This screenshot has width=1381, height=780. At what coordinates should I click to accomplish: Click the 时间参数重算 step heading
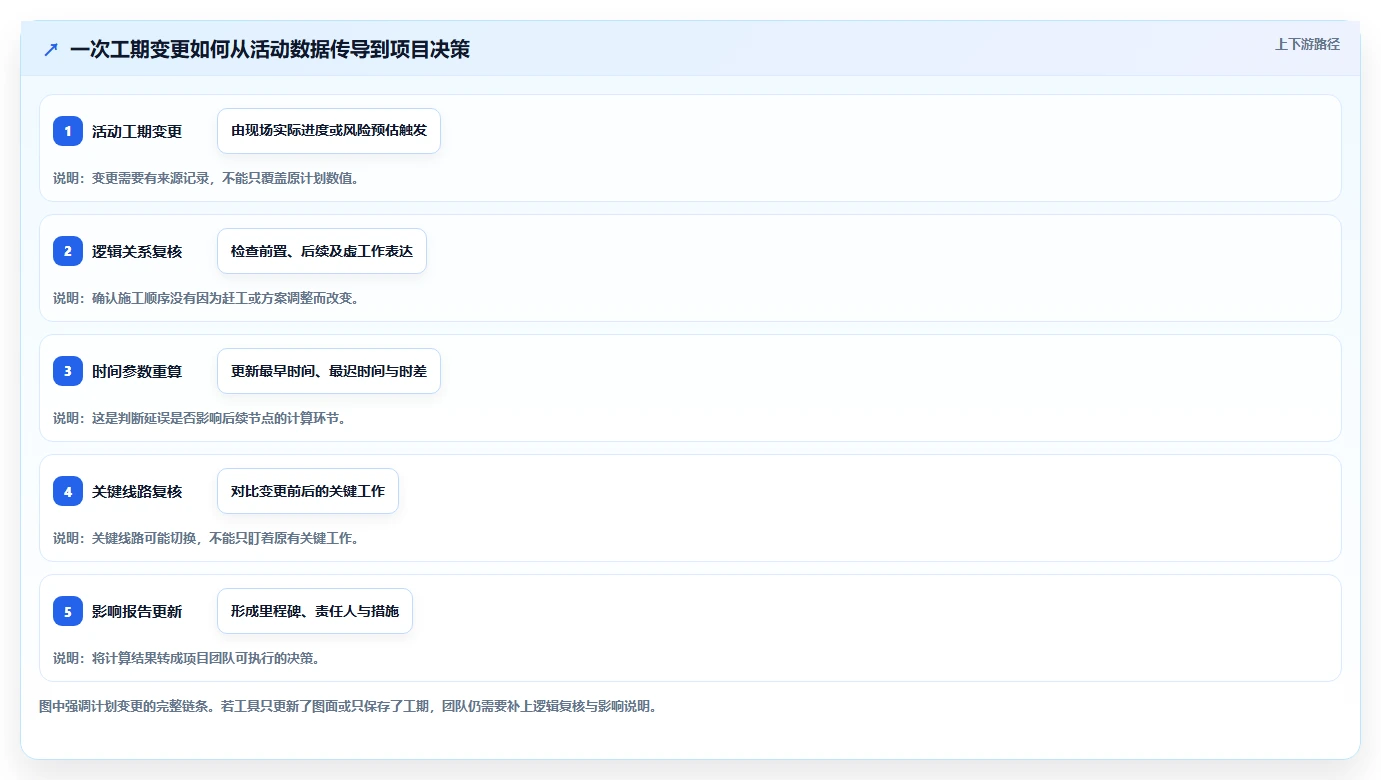137,371
